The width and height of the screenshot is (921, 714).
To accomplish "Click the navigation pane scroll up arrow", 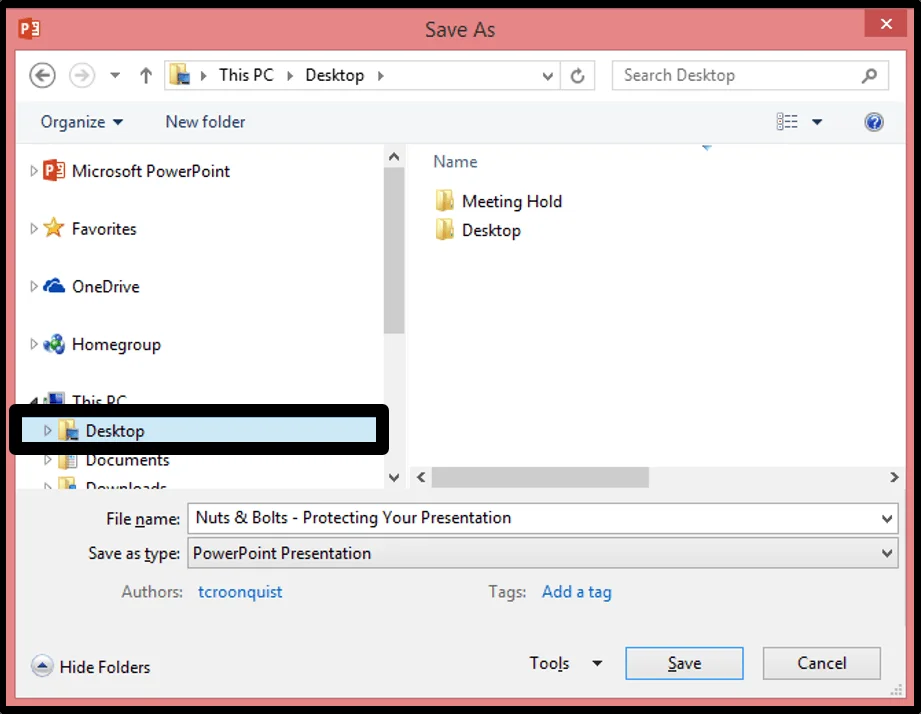I will [394, 157].
